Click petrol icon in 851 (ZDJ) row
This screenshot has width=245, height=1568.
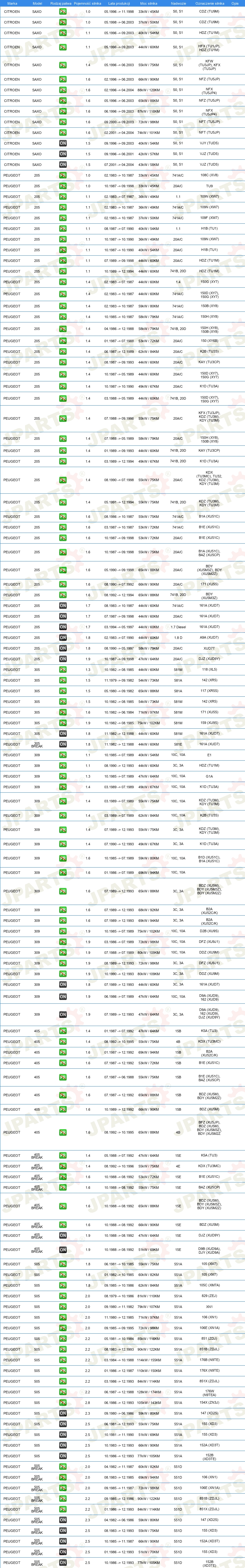(63, 1339)
